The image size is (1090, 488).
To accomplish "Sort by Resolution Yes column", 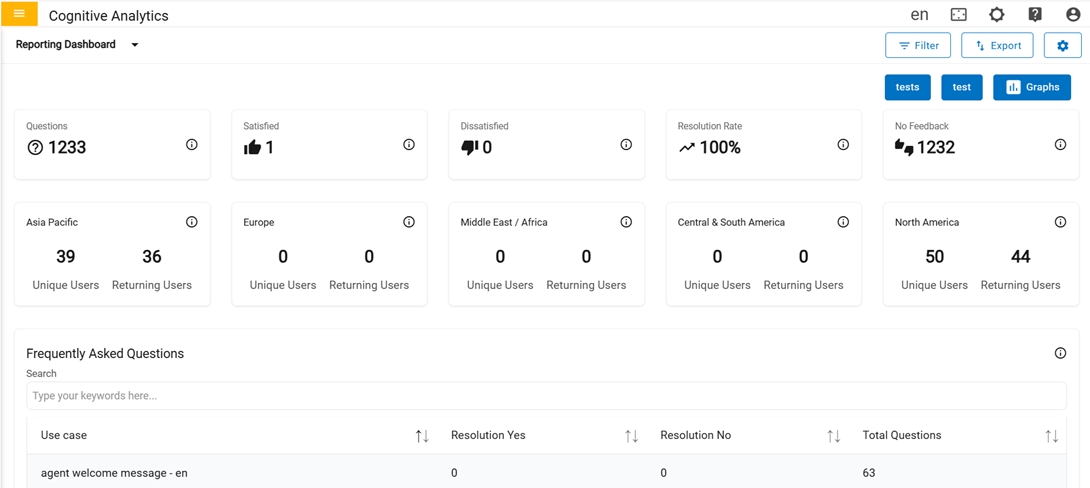I will coord(631,436).
